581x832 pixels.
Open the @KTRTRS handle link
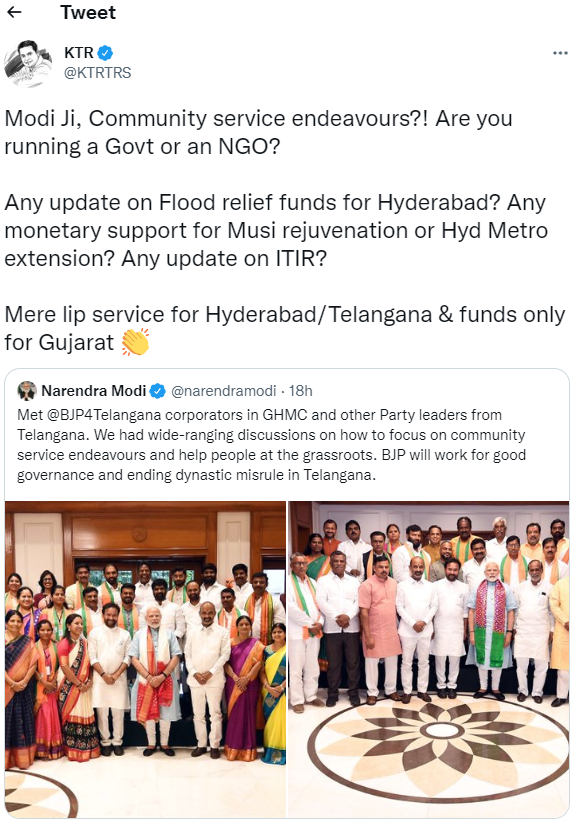[98, 73]
